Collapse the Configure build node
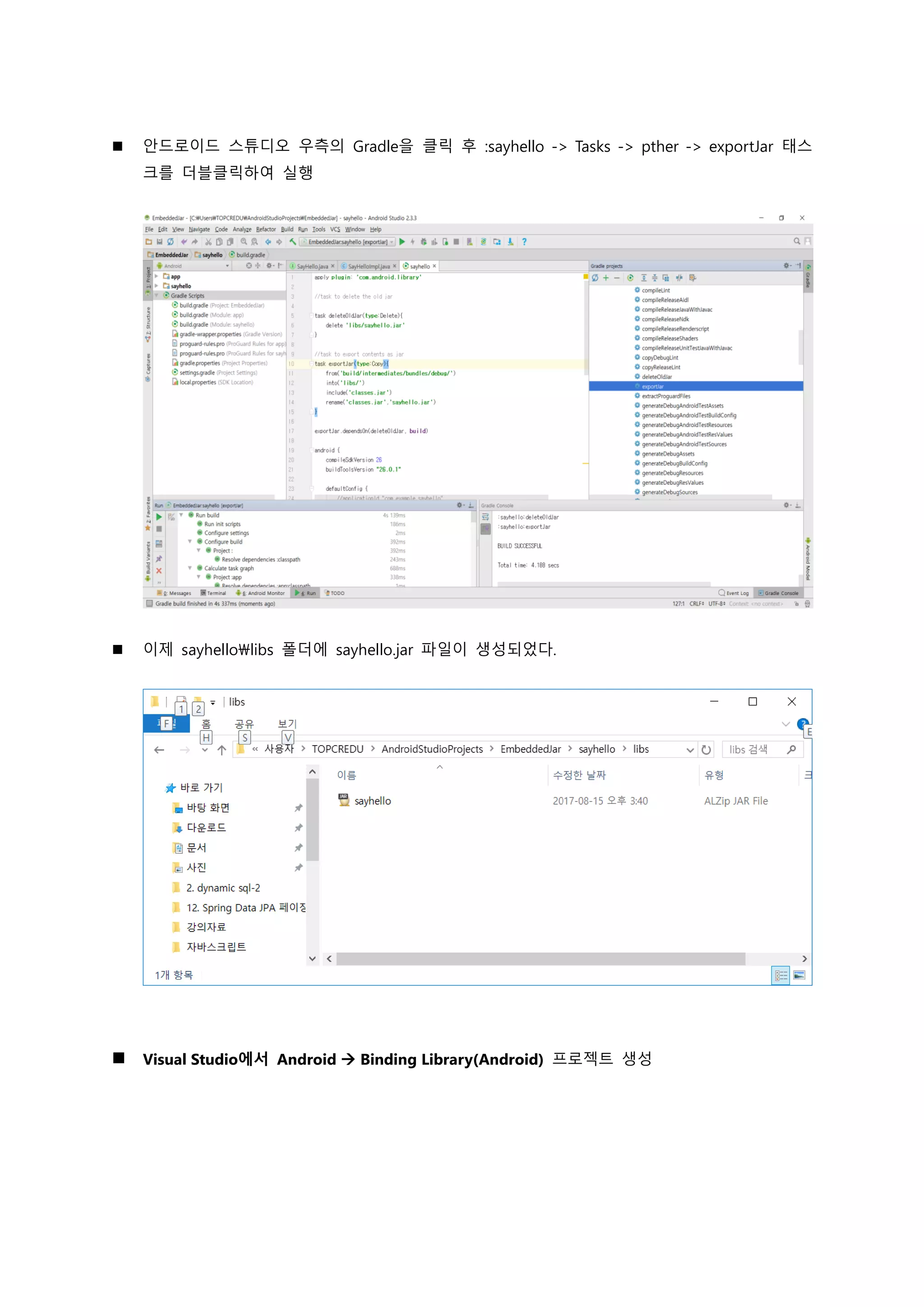The height and width of the screenshot is (1307, 924). 190,542
